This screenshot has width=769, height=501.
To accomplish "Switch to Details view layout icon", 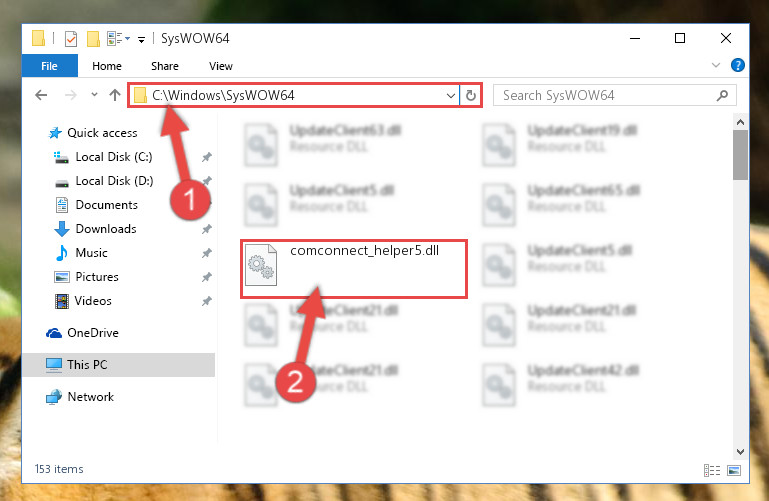I will click(712, 471).
